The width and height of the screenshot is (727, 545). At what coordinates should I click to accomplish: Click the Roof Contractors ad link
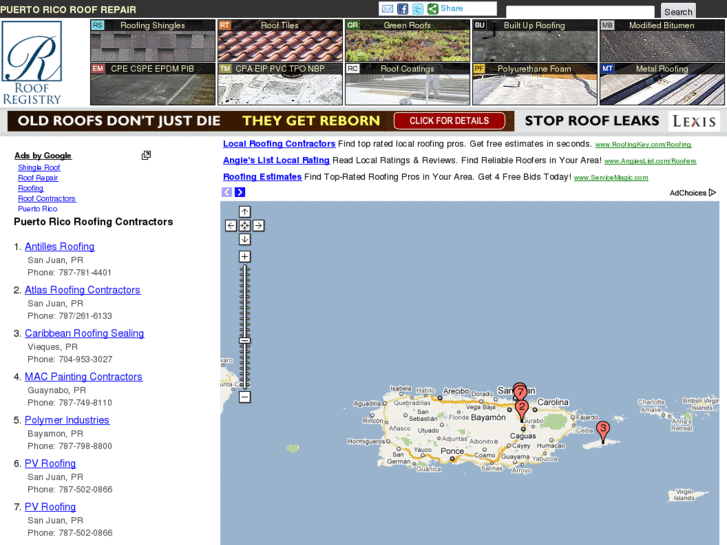47,199
